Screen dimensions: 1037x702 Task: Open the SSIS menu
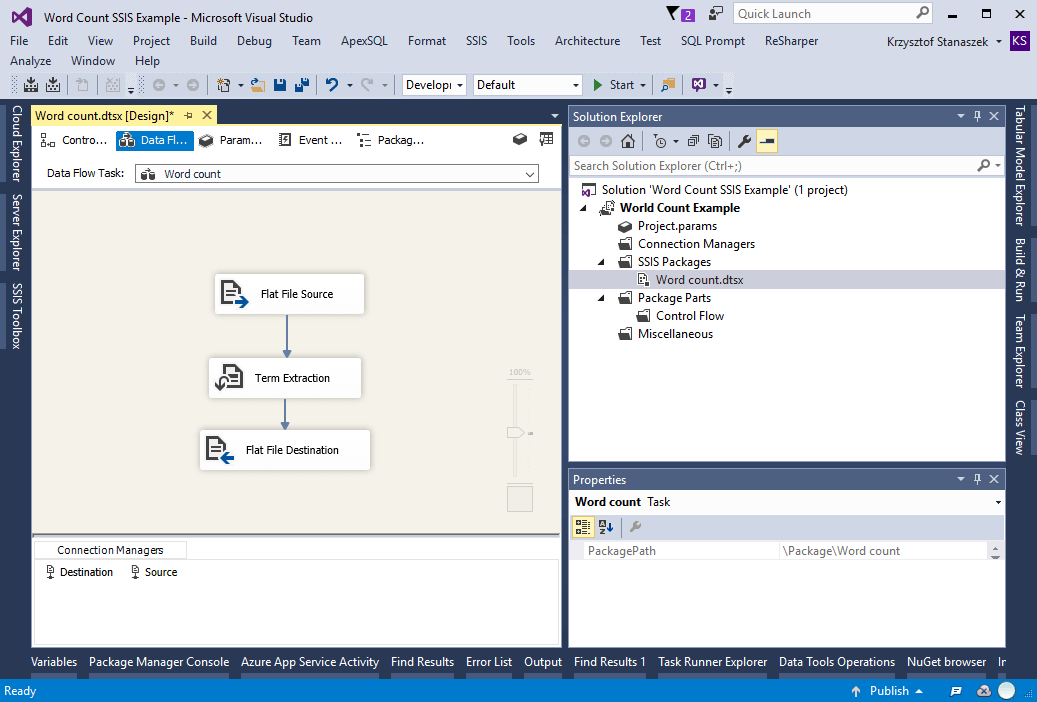point(476,41)
